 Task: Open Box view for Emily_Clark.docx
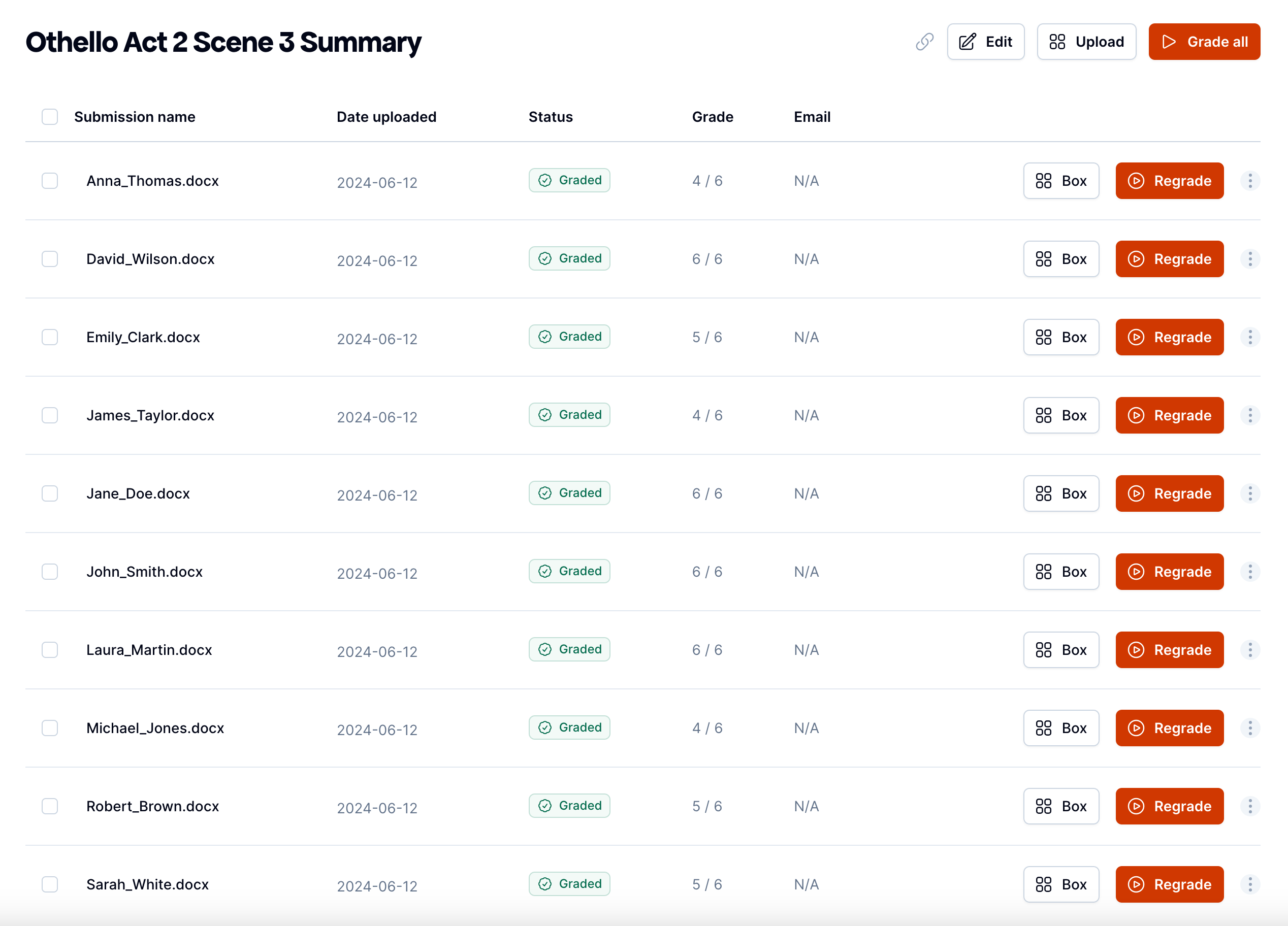[1061, 337]
